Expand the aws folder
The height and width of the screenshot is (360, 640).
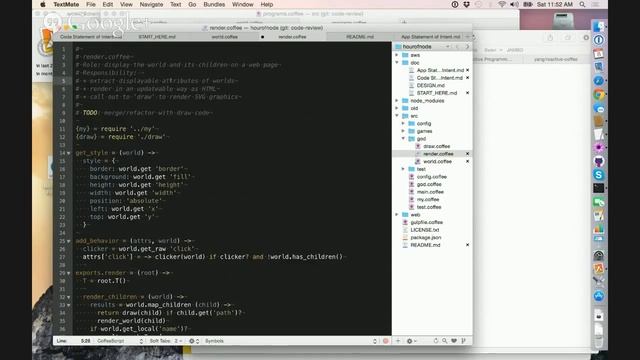pyautogui.click(x=397, y=55)
